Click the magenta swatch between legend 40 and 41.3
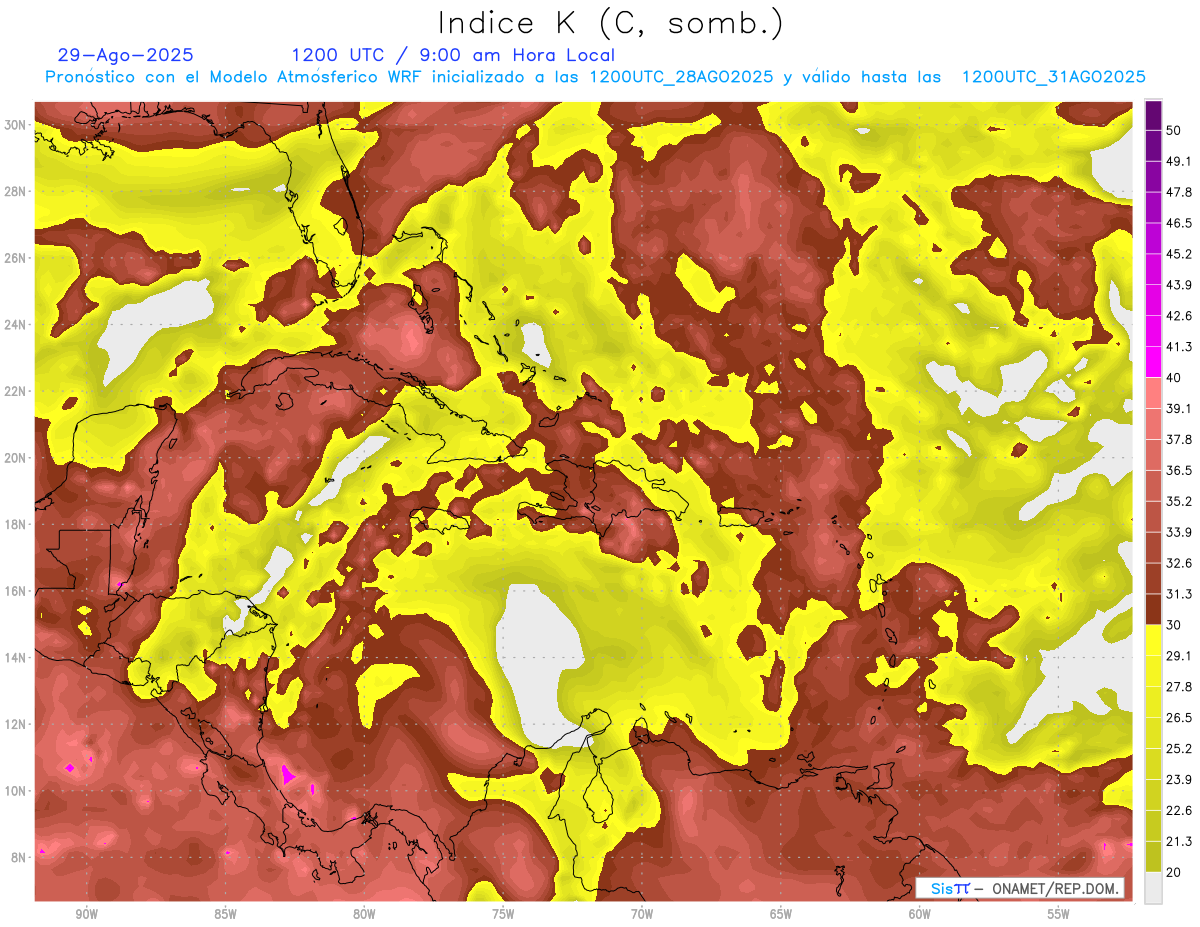Viewport: 1200px width, 927px height. [x=1154, y=361]
